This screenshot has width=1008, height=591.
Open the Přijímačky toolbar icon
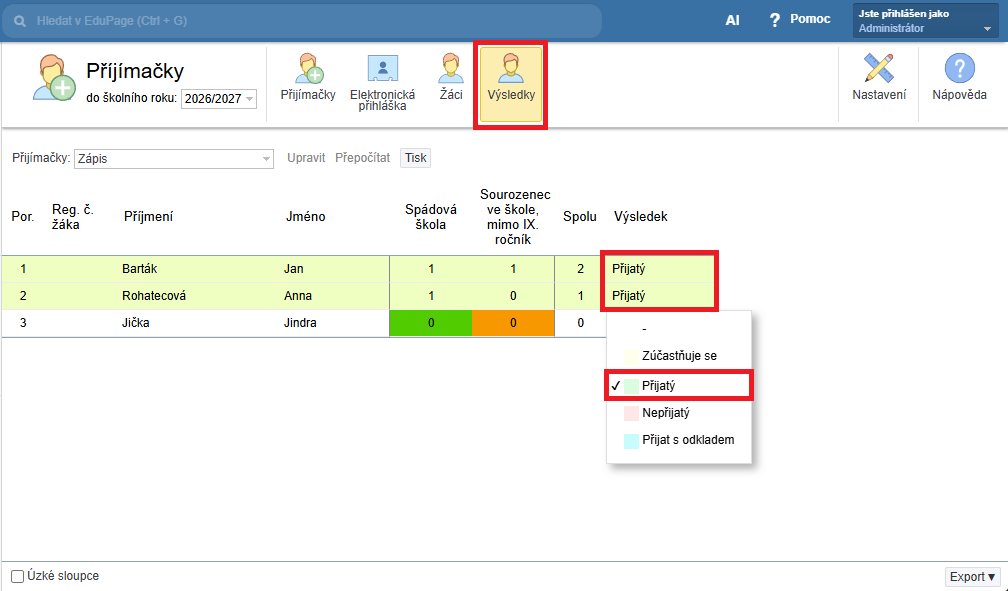click(x=307, y=78)
